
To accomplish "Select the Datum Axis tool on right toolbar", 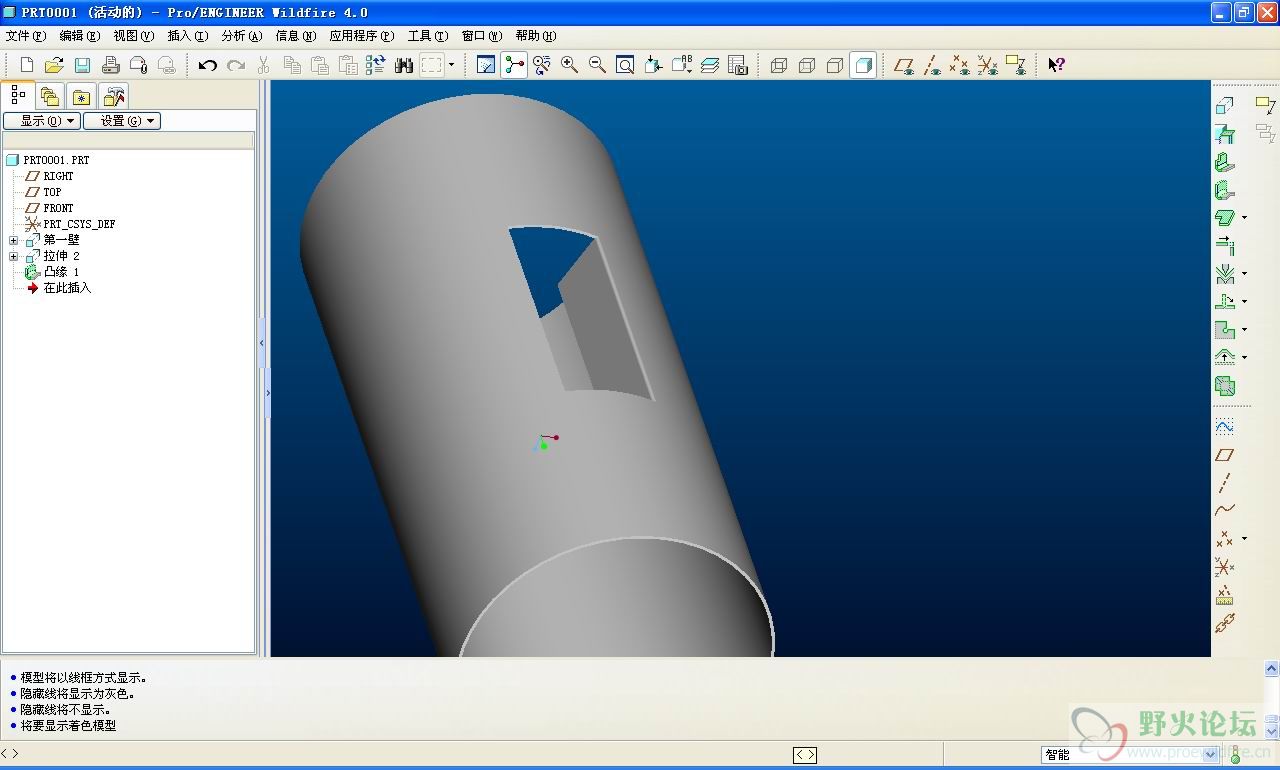I will [1225, 483].
